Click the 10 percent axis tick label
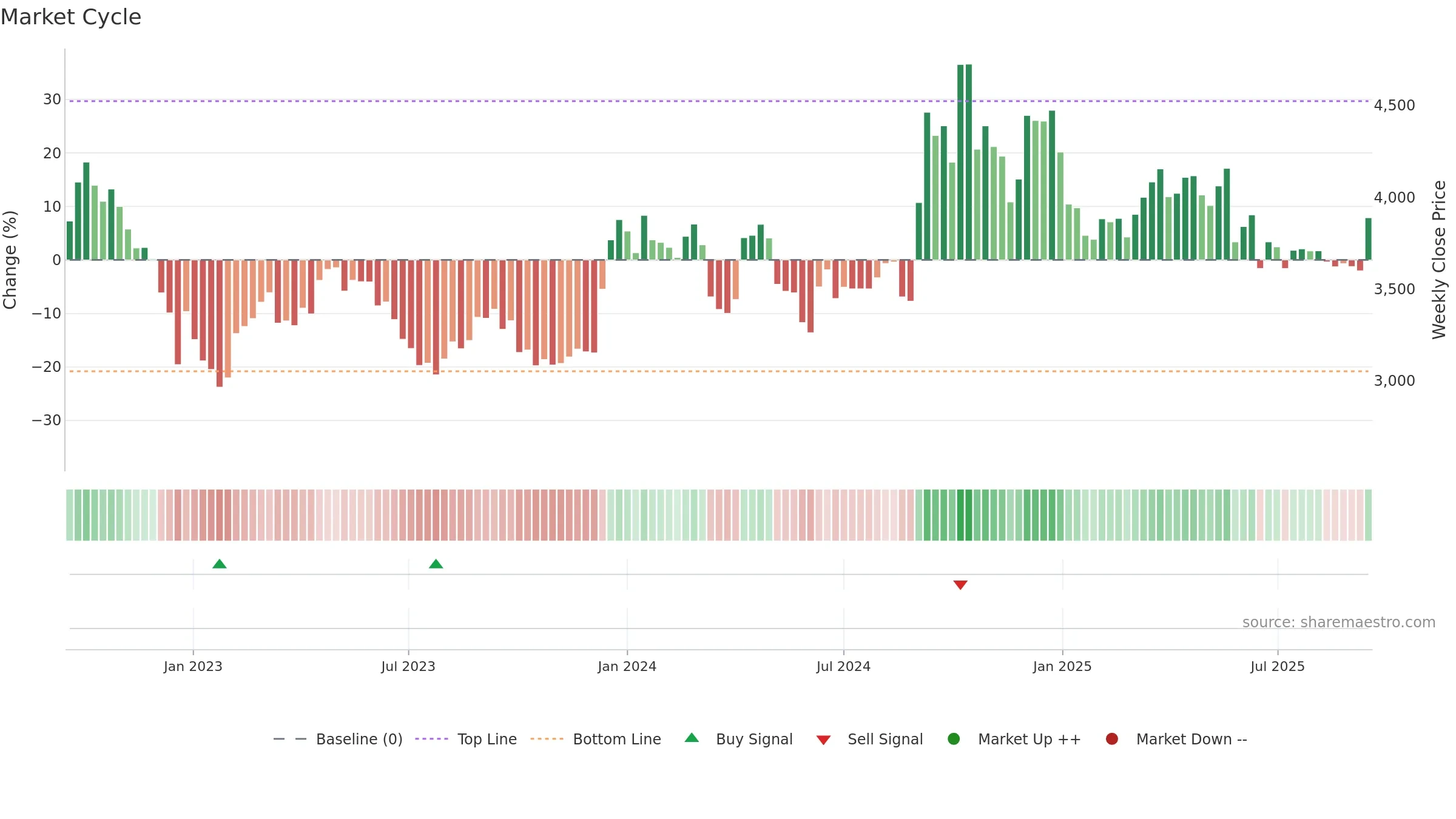1456x819 pixels. tap(52, 207)
